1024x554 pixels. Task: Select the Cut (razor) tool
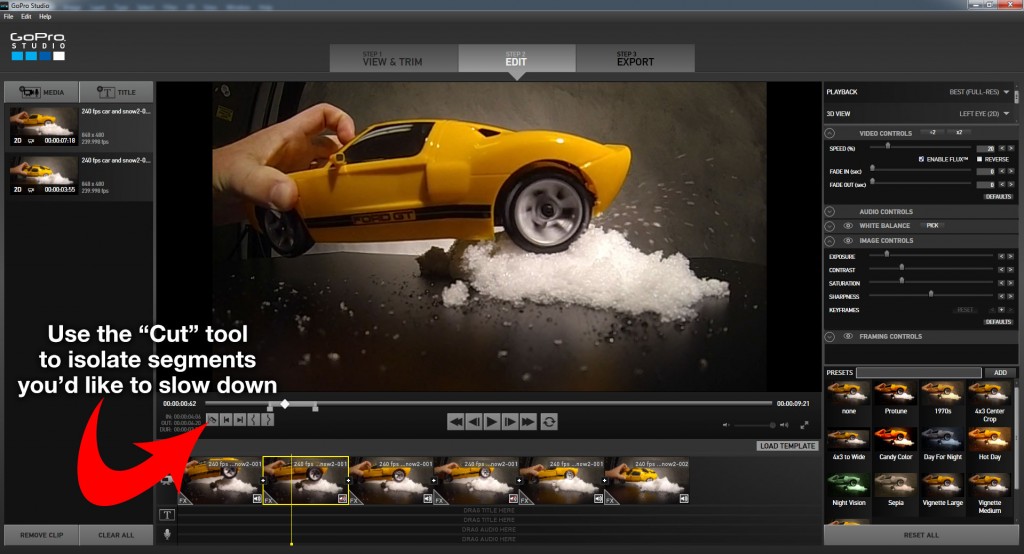[x=213, y=420]
